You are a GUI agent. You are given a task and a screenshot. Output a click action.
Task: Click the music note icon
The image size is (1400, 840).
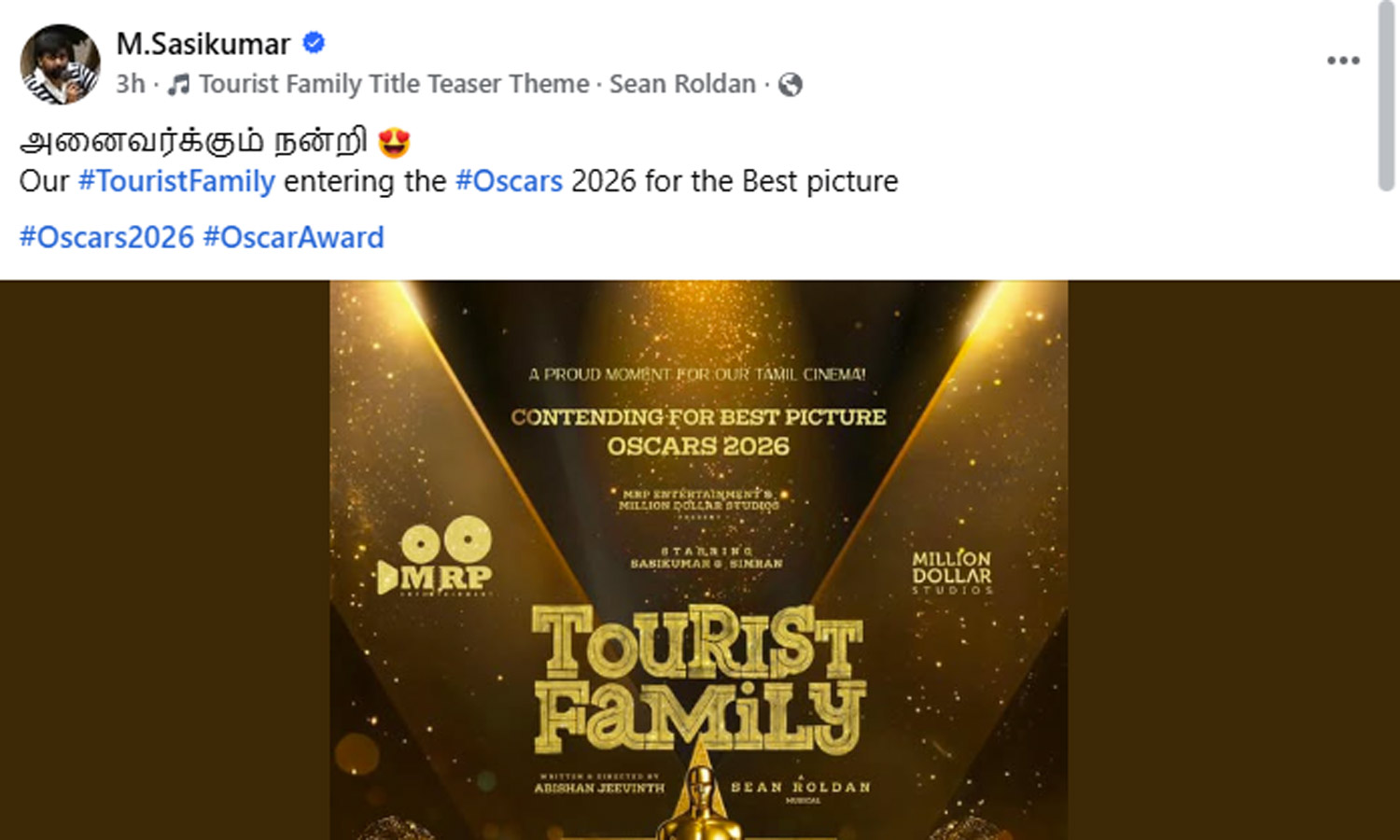[178, 85]
